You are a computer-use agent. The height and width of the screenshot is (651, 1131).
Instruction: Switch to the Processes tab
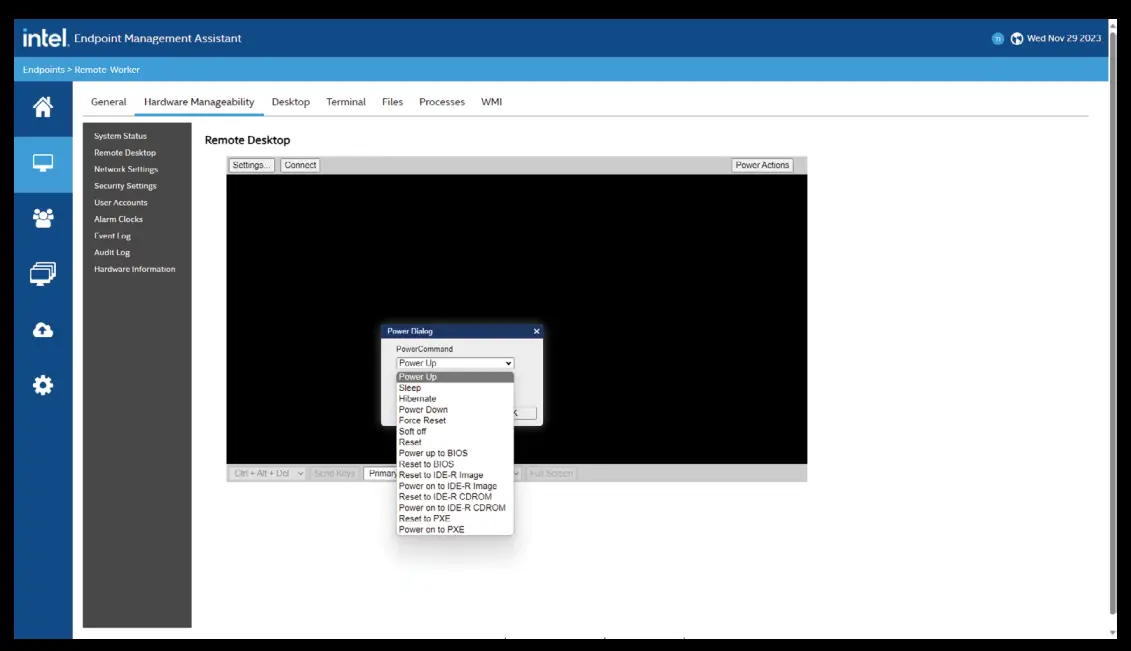click(x=441, y=102)
